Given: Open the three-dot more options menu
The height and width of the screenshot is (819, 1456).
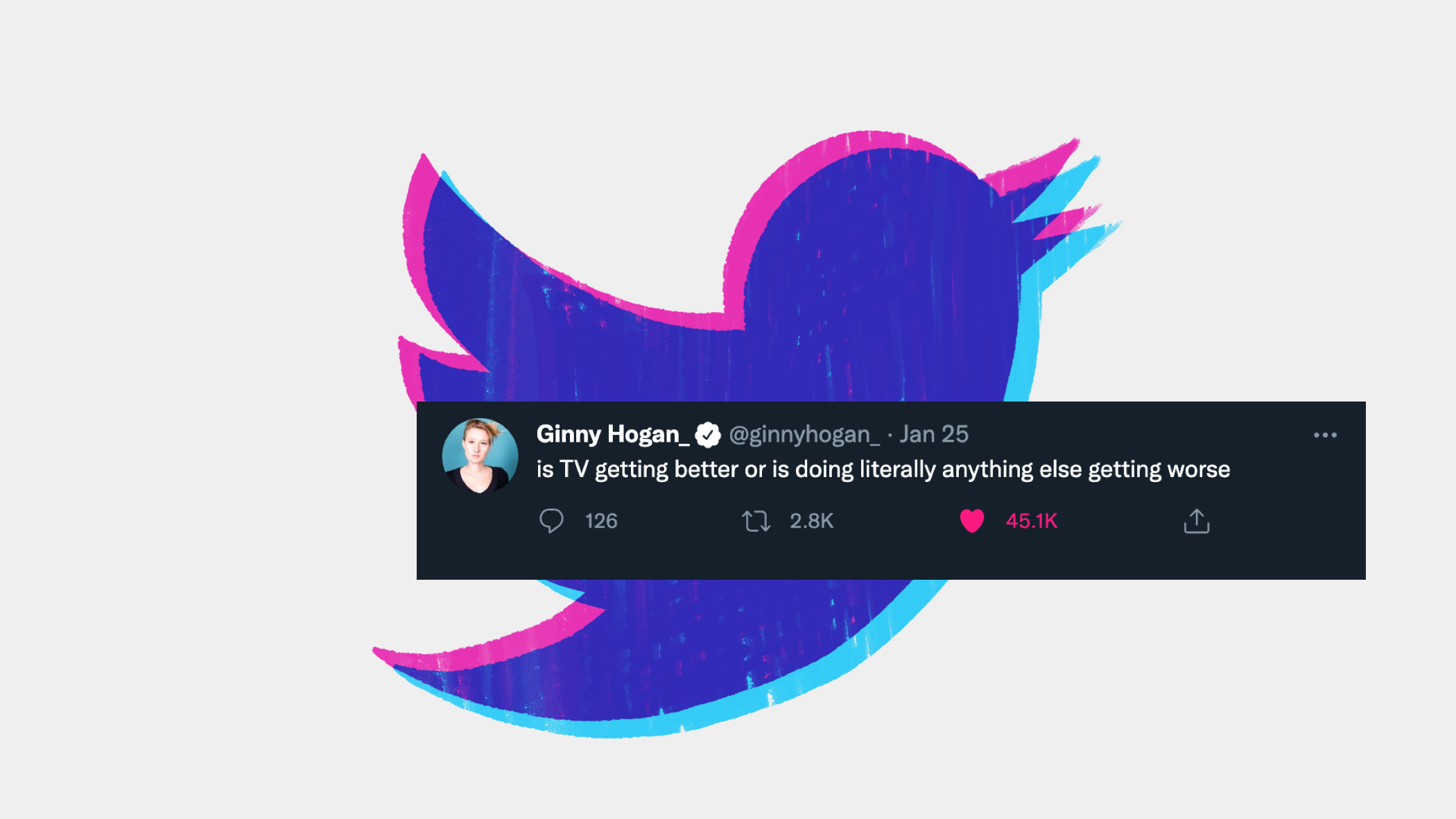Looking at the screenshot, I should pyautogui.click(x=1325, y=435).
